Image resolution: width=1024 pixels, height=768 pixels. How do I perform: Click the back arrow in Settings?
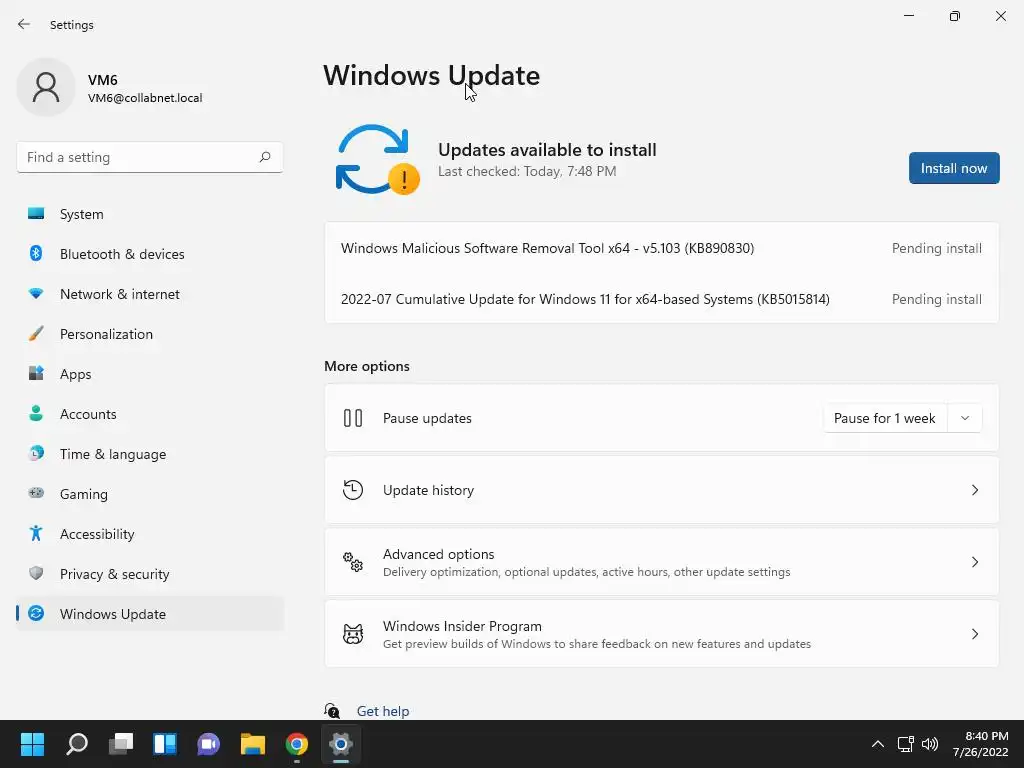24,24
